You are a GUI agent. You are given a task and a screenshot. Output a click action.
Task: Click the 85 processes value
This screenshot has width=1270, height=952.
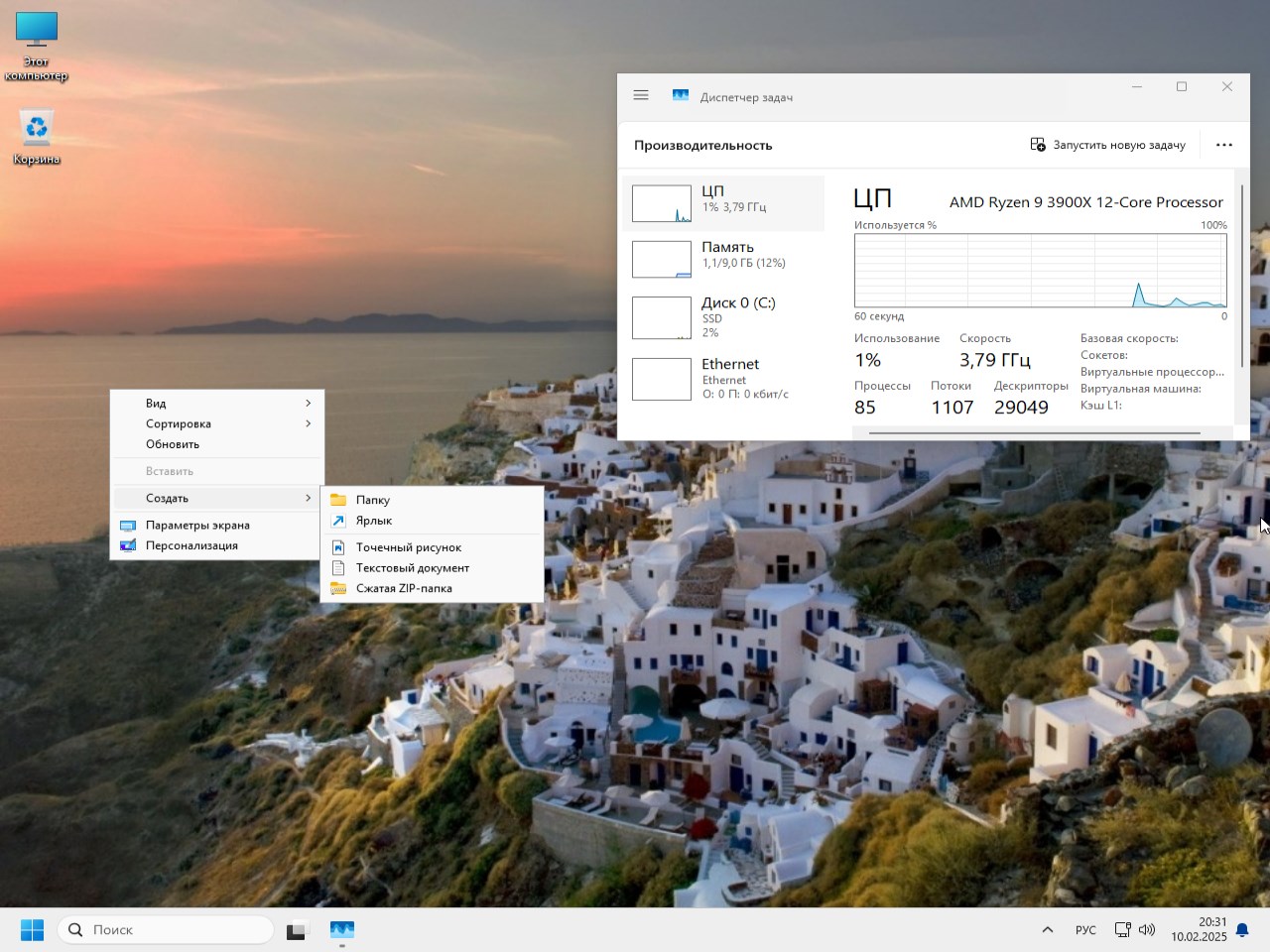click(x=865, y=408)
